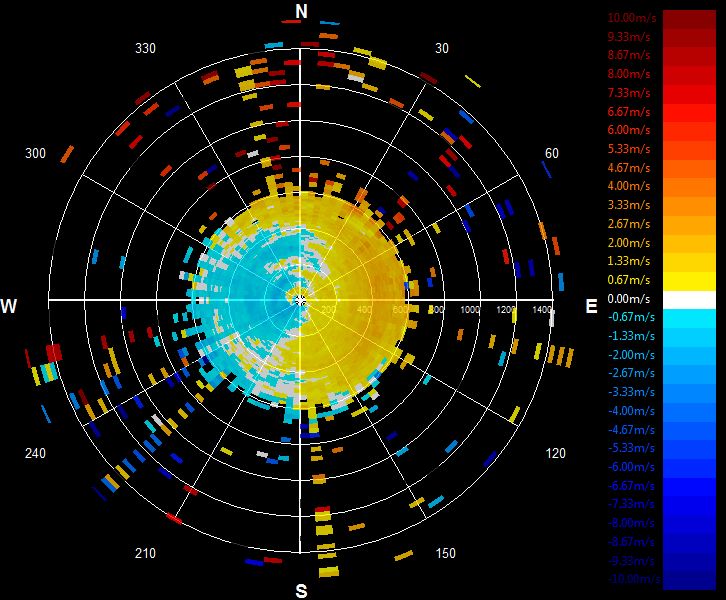The height and width of the screenshot is (600, 726).
Task: Click the -6.00m/s legend label
Action: coord(631,467)
